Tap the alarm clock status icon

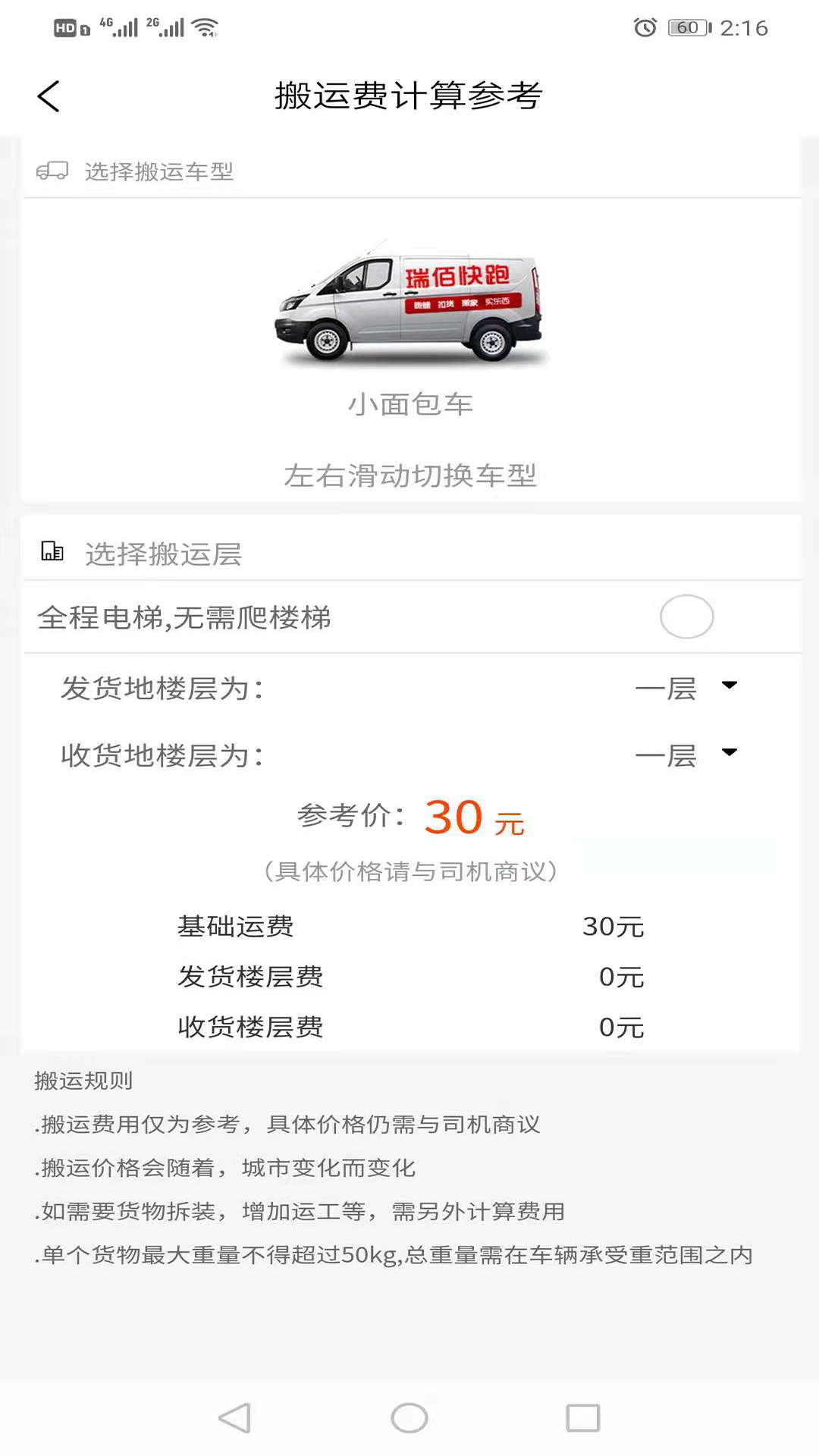[x=645, y=28]
